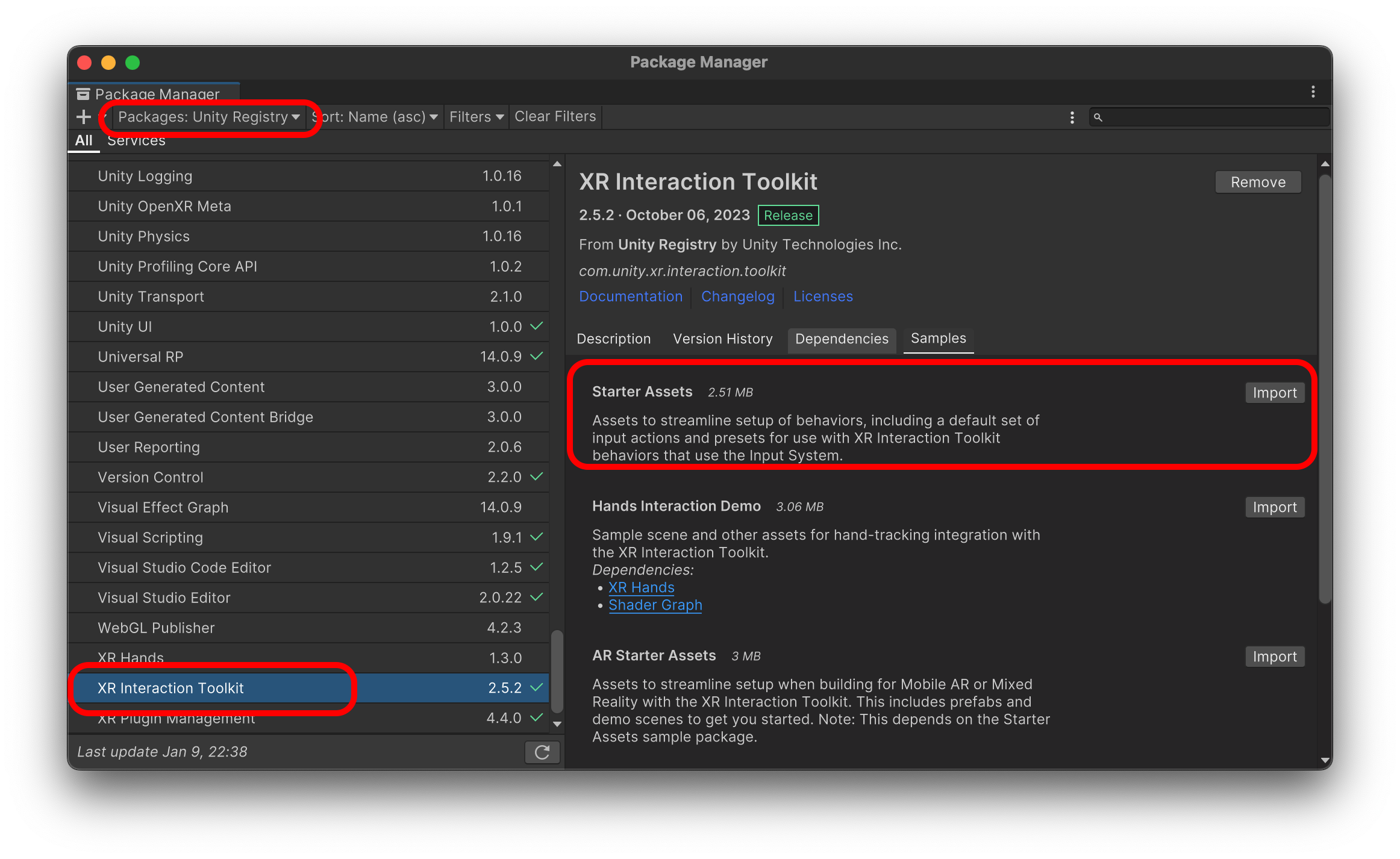Click the package list scroll down arrow
The height and width of the screenshot is (859, 1400).
pos(557,724)
